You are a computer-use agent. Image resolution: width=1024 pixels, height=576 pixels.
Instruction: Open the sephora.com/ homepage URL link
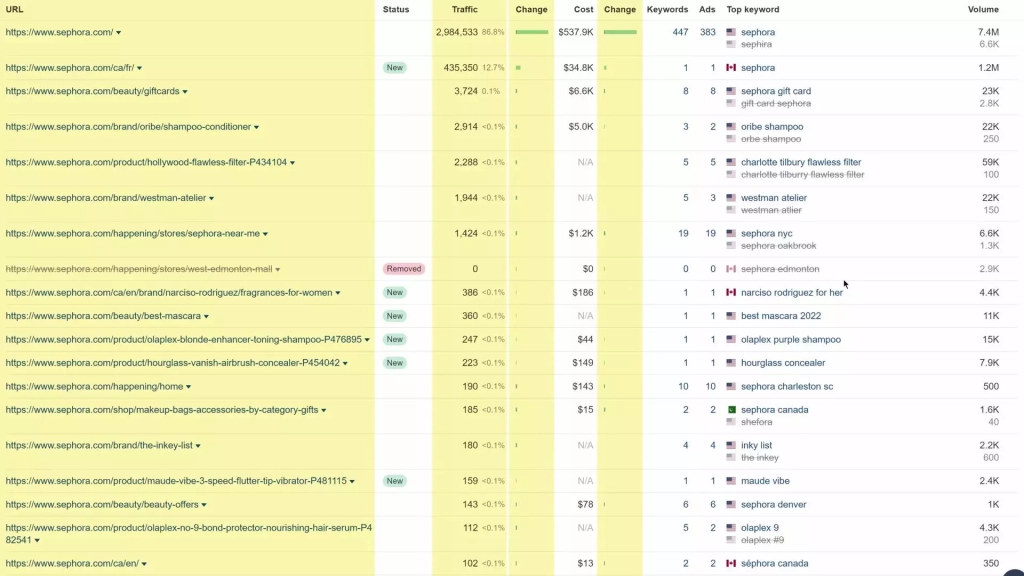(59, 32)
